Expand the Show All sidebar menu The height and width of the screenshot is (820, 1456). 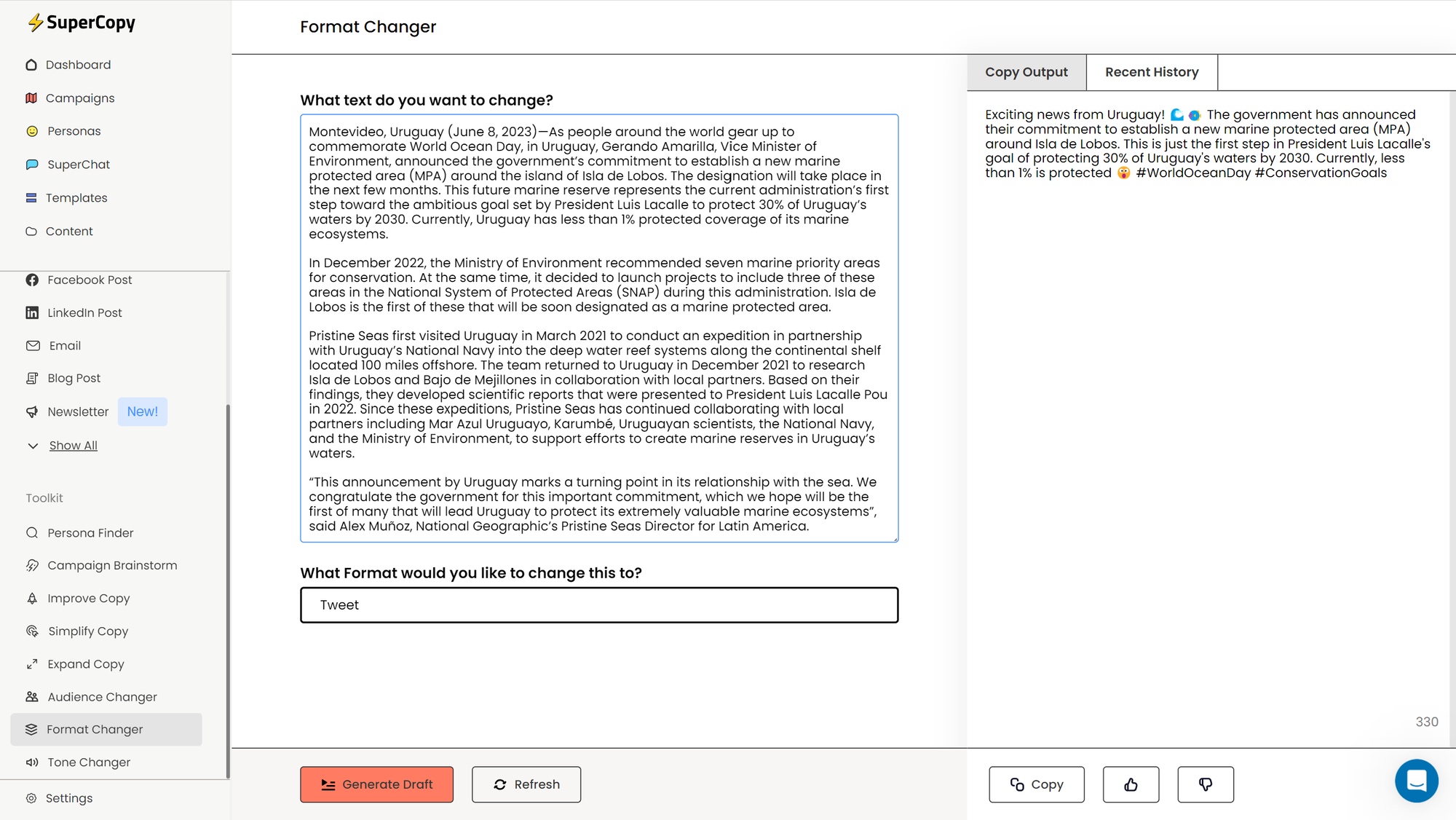72,445
